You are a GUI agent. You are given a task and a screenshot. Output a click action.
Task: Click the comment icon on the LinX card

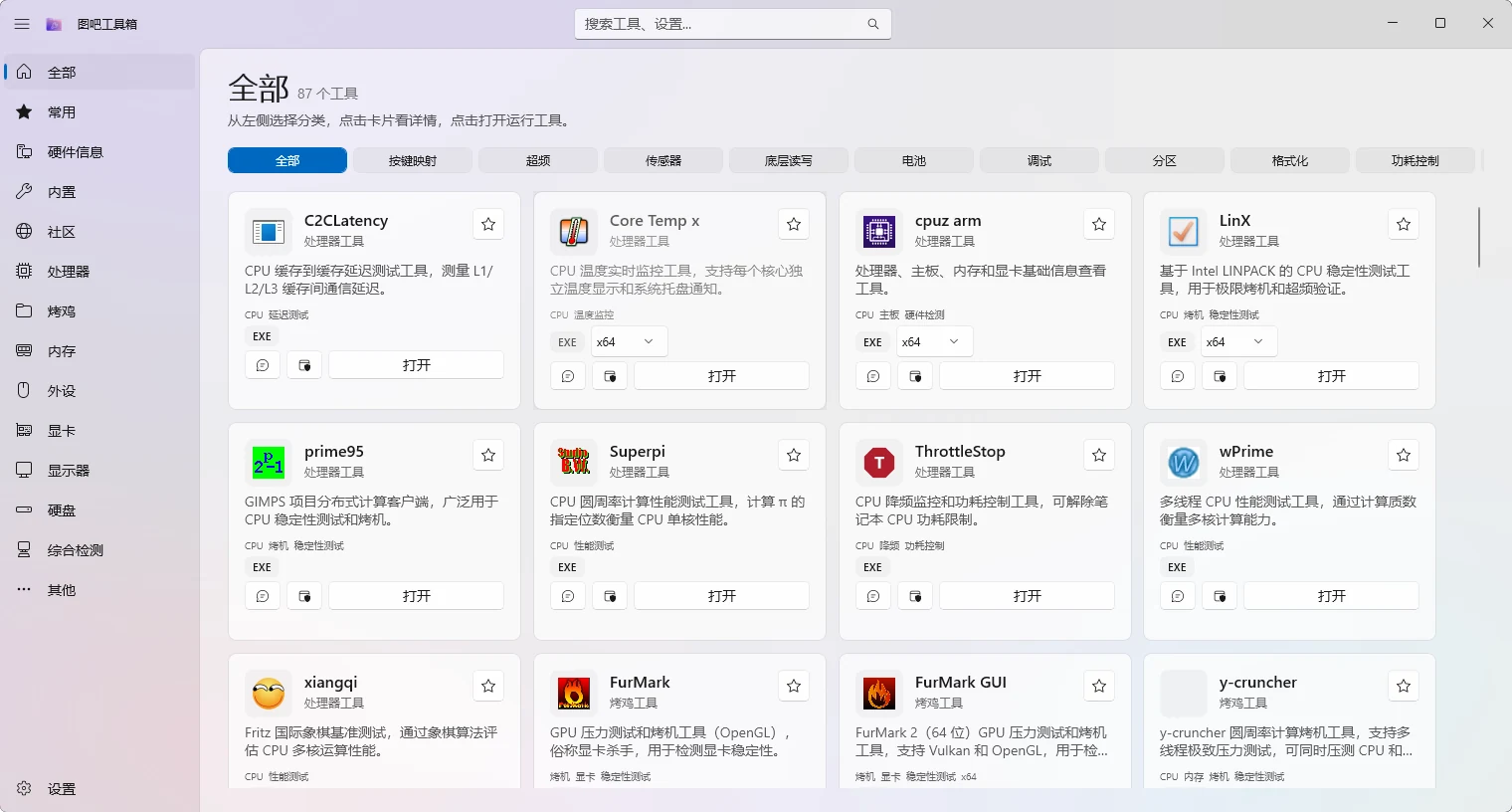(x=1178, y=376)
